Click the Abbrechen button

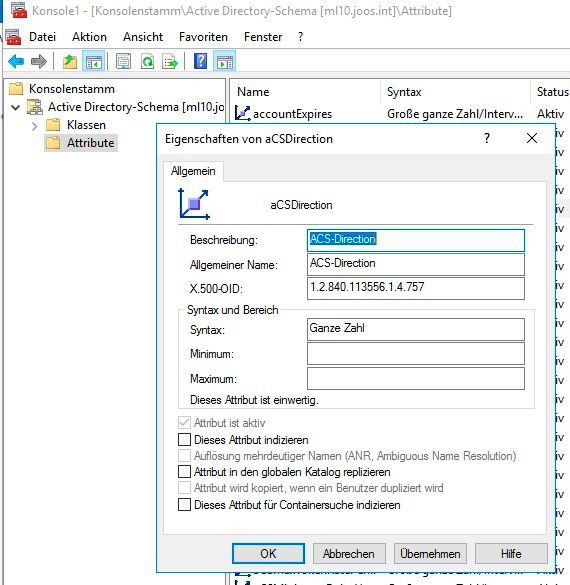point(349,553)
